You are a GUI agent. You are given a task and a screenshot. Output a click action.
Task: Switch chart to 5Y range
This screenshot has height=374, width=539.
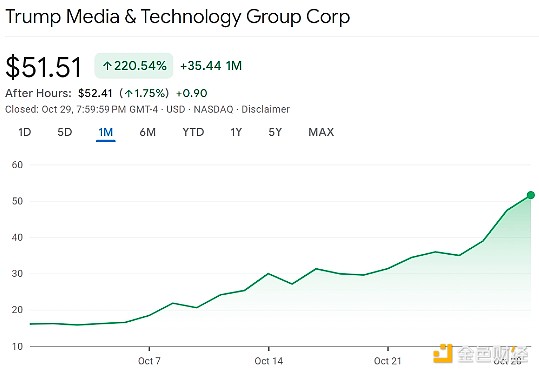275,132
